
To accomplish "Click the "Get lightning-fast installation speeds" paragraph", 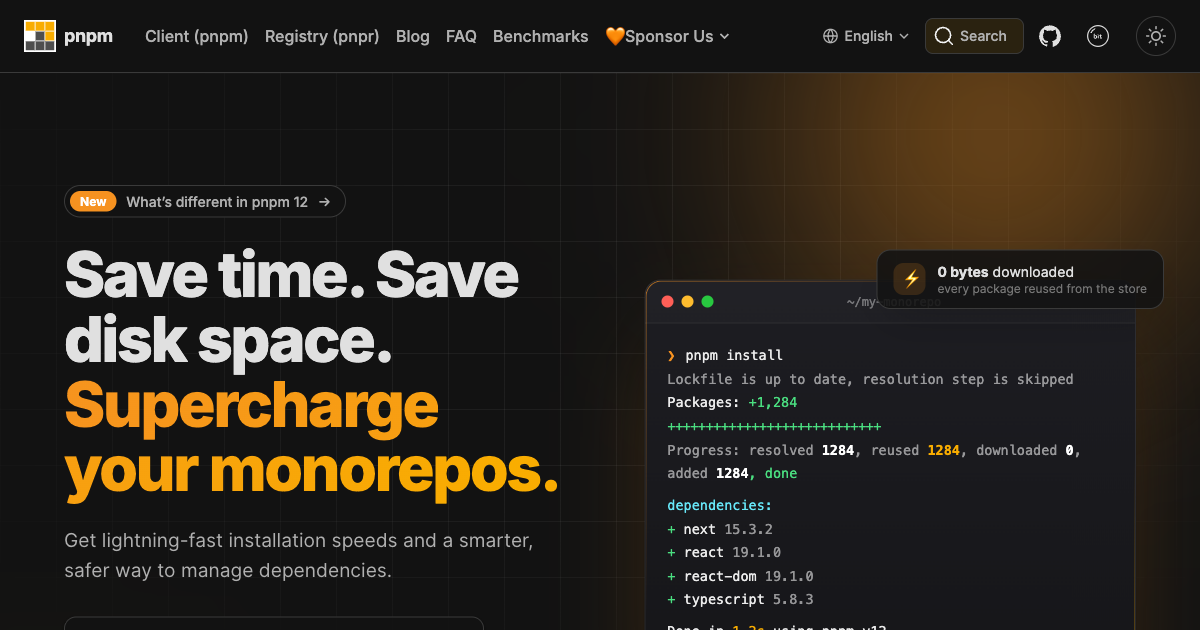I will [299, 556].
